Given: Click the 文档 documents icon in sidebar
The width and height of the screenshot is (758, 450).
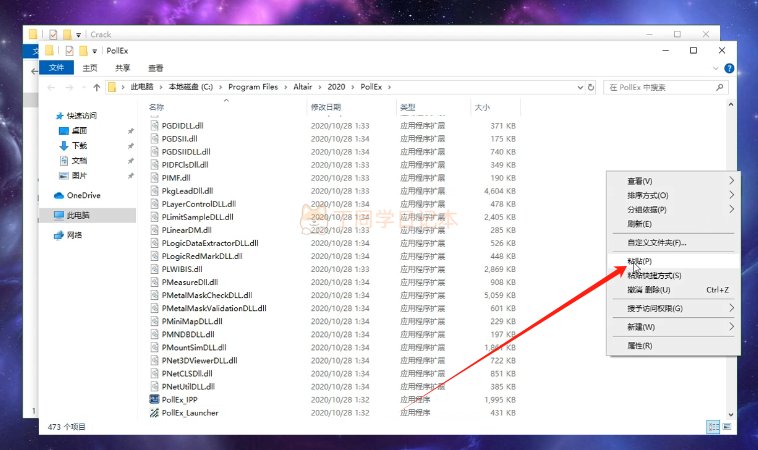Looking at the screenshot, I should click(64, 160).
